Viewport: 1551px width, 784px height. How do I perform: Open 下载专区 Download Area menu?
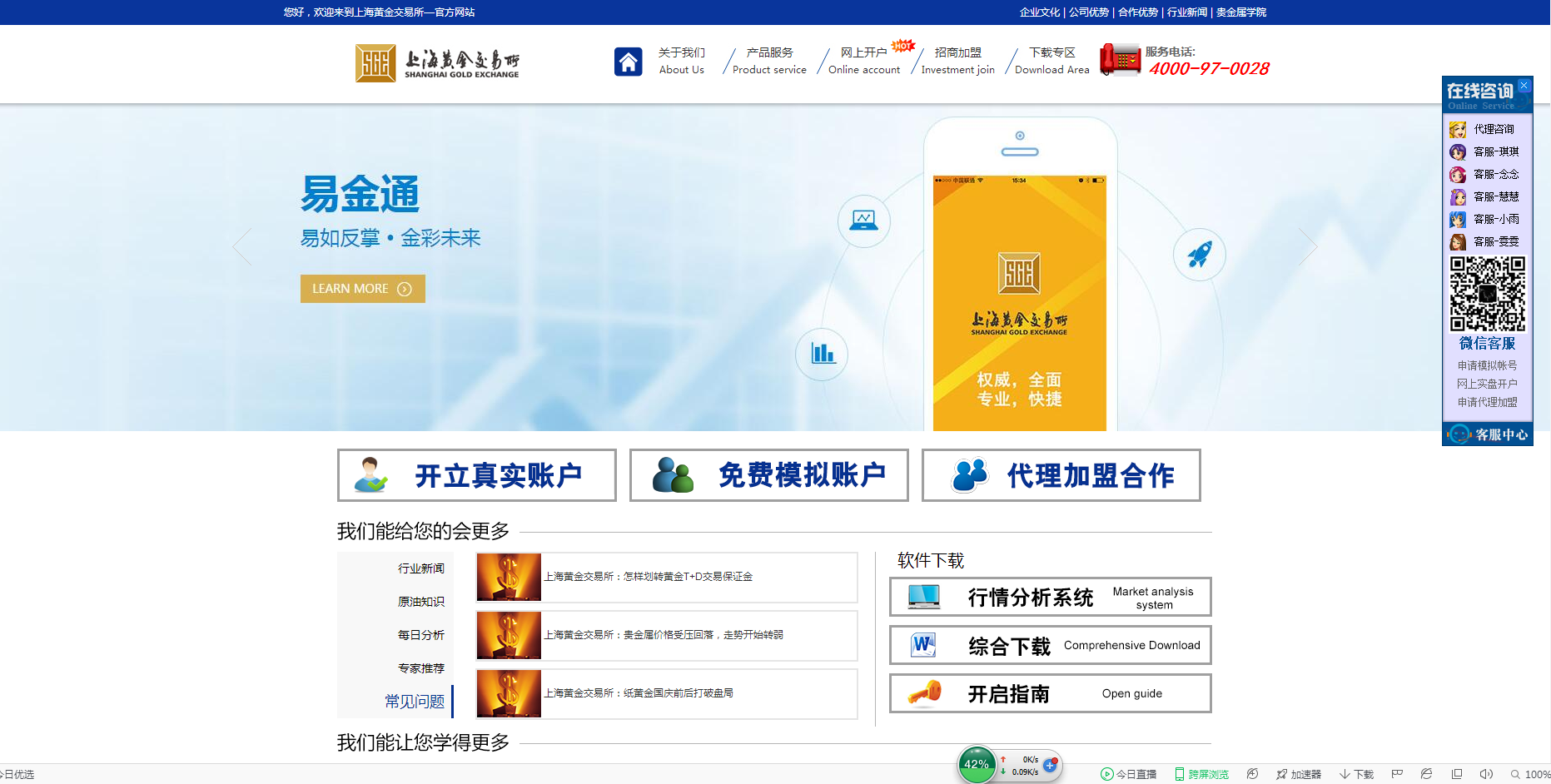[x=1051, y=61]
